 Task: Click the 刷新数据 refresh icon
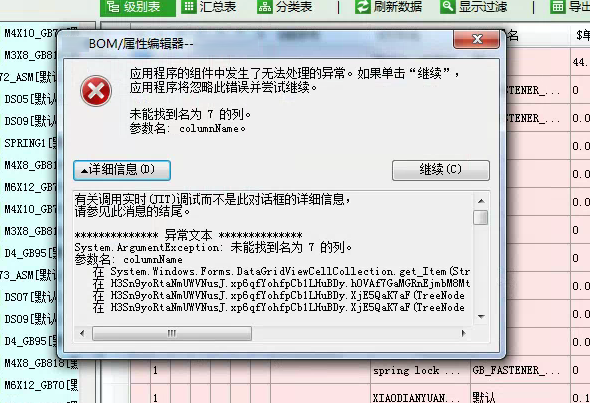coord(363,7)
